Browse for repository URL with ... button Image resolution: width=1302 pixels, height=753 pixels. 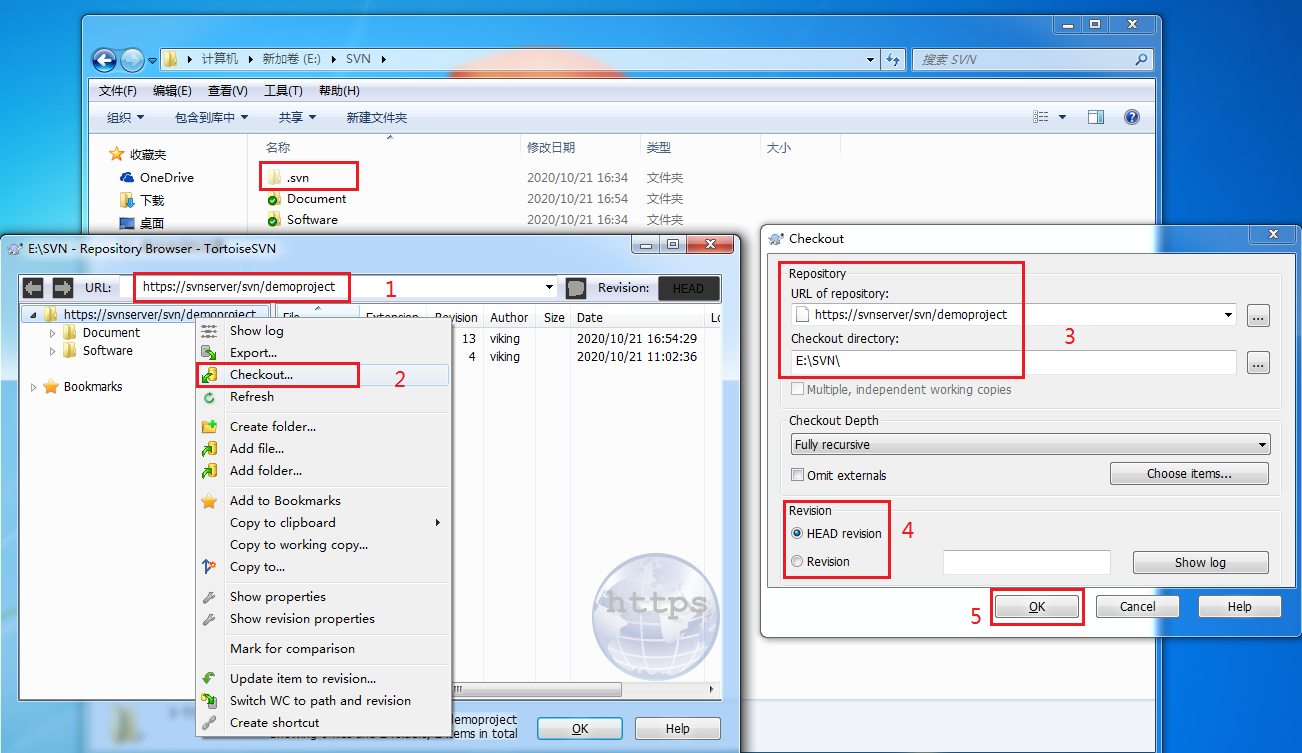[x=1259, y=316]
